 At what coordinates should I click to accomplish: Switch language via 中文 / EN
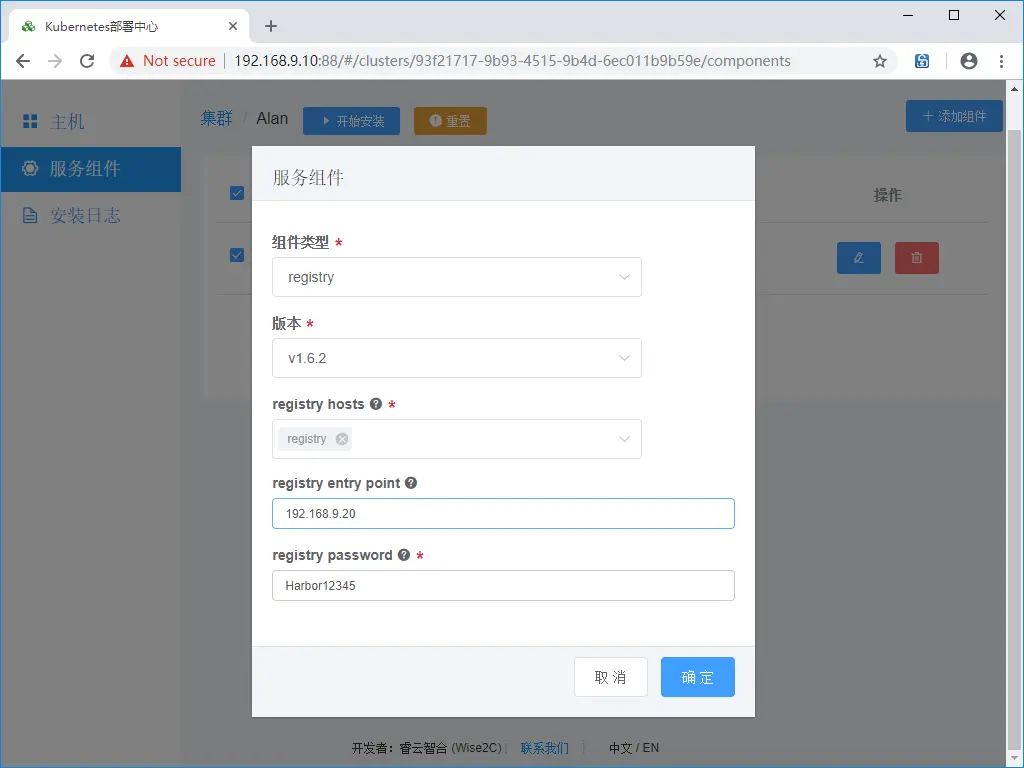[633, 748]
